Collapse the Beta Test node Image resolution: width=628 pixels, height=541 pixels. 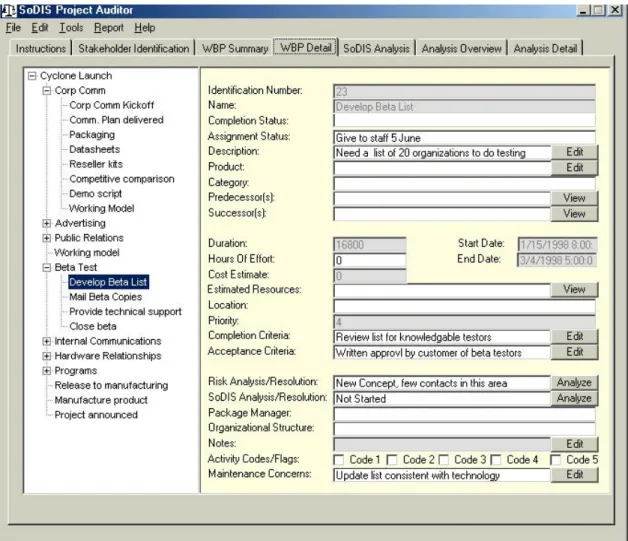47,267
